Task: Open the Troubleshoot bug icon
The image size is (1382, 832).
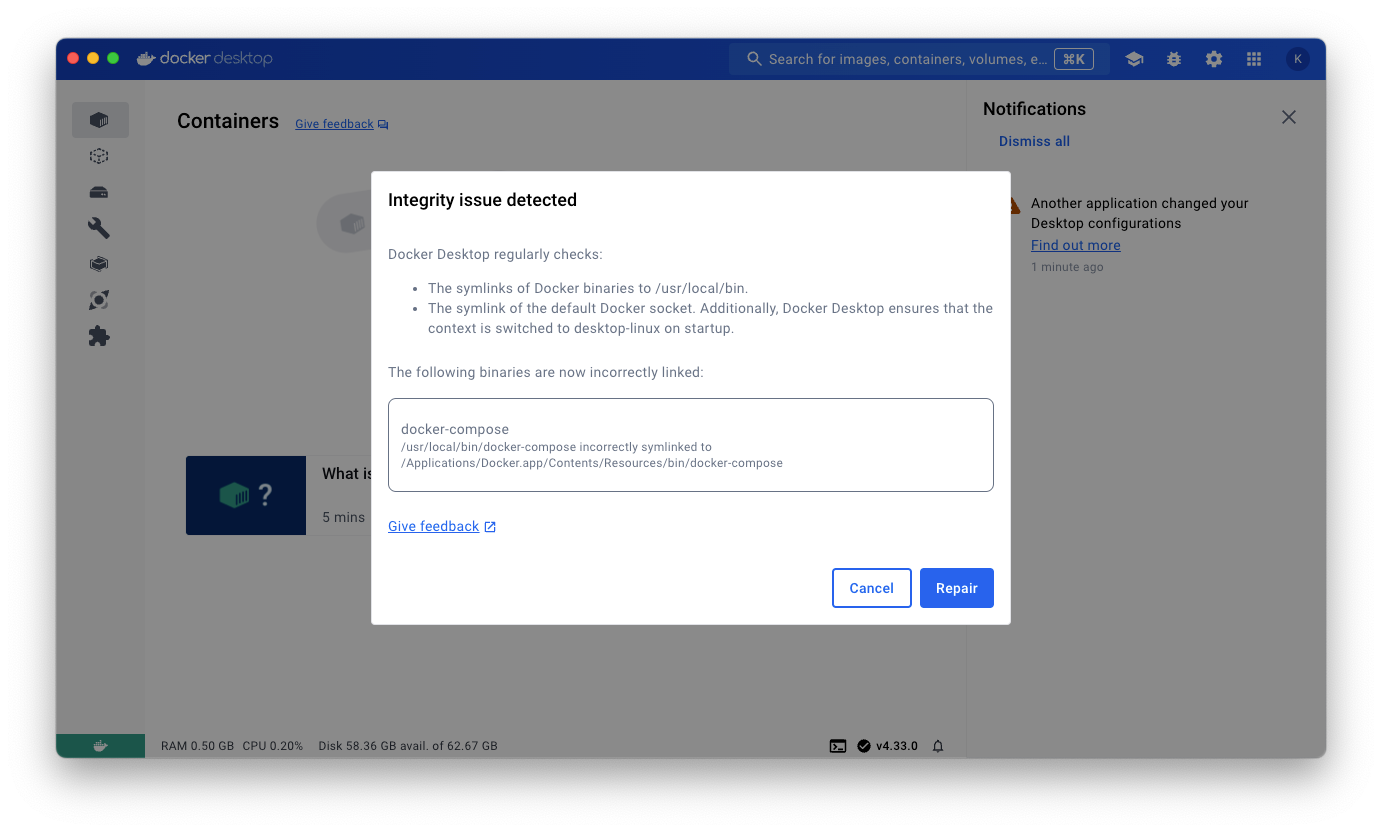Action: coord(1173,59)
